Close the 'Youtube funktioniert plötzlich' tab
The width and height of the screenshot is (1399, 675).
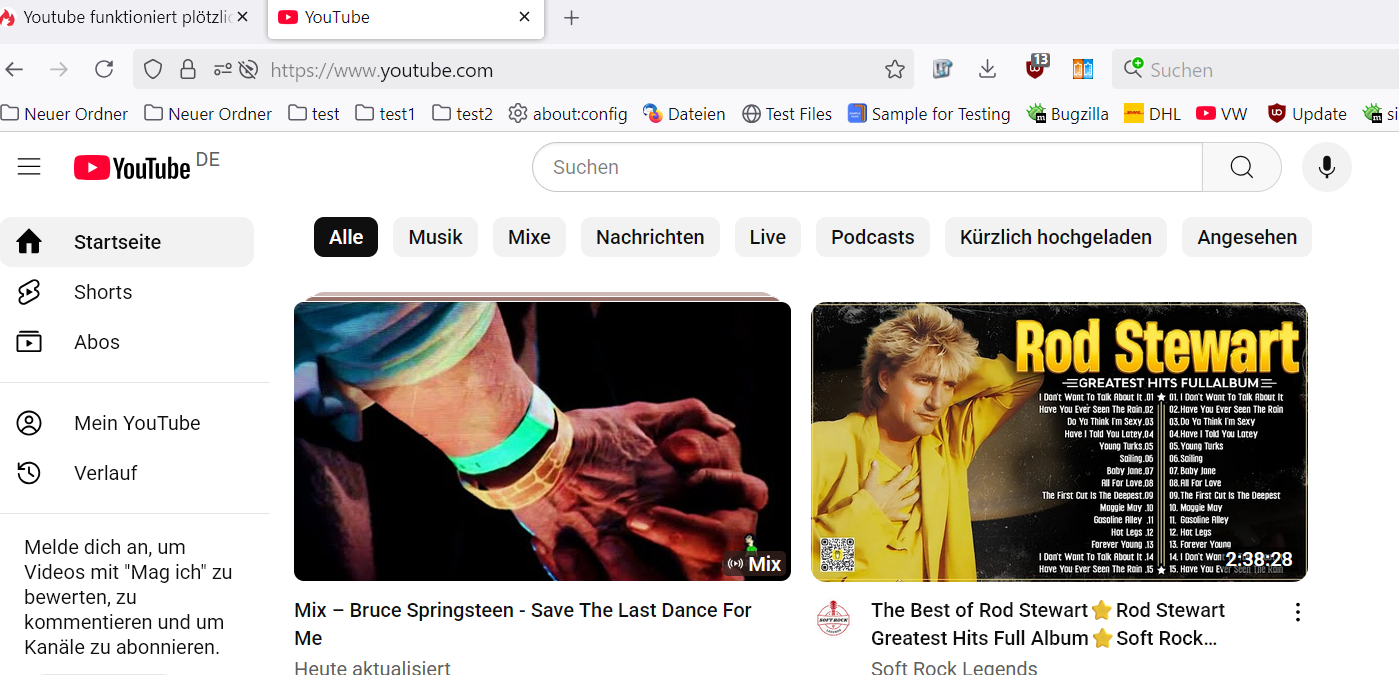coord(242,17)
